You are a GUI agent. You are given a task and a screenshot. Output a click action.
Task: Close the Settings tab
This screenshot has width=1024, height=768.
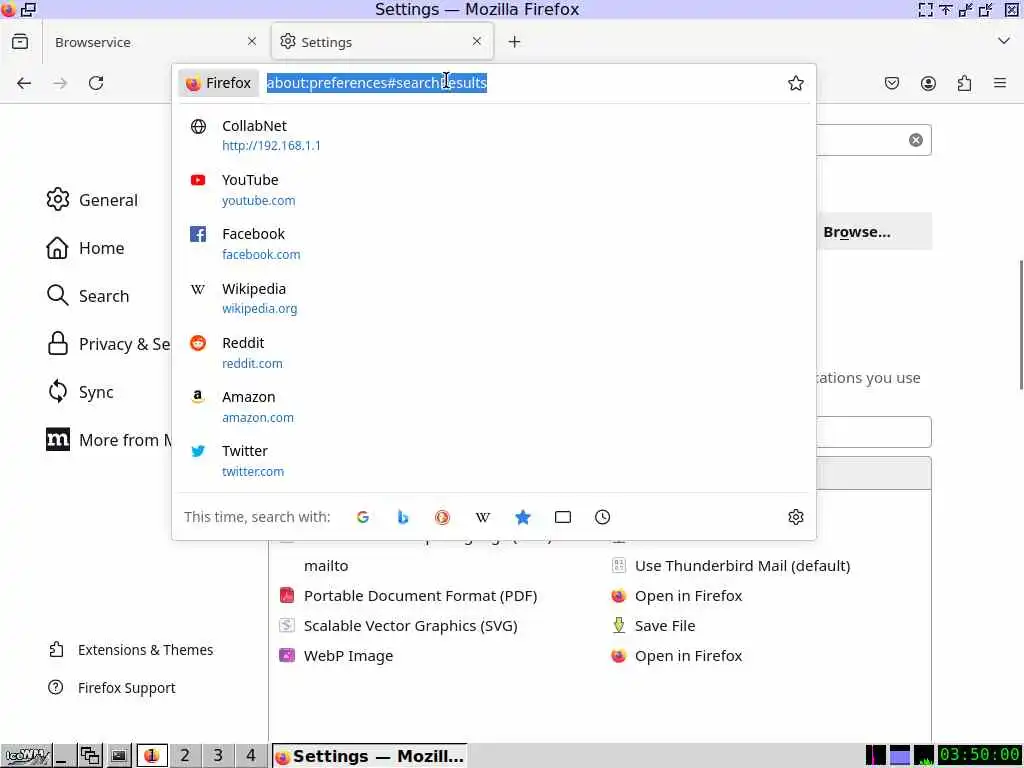click(x=477, y=41)
